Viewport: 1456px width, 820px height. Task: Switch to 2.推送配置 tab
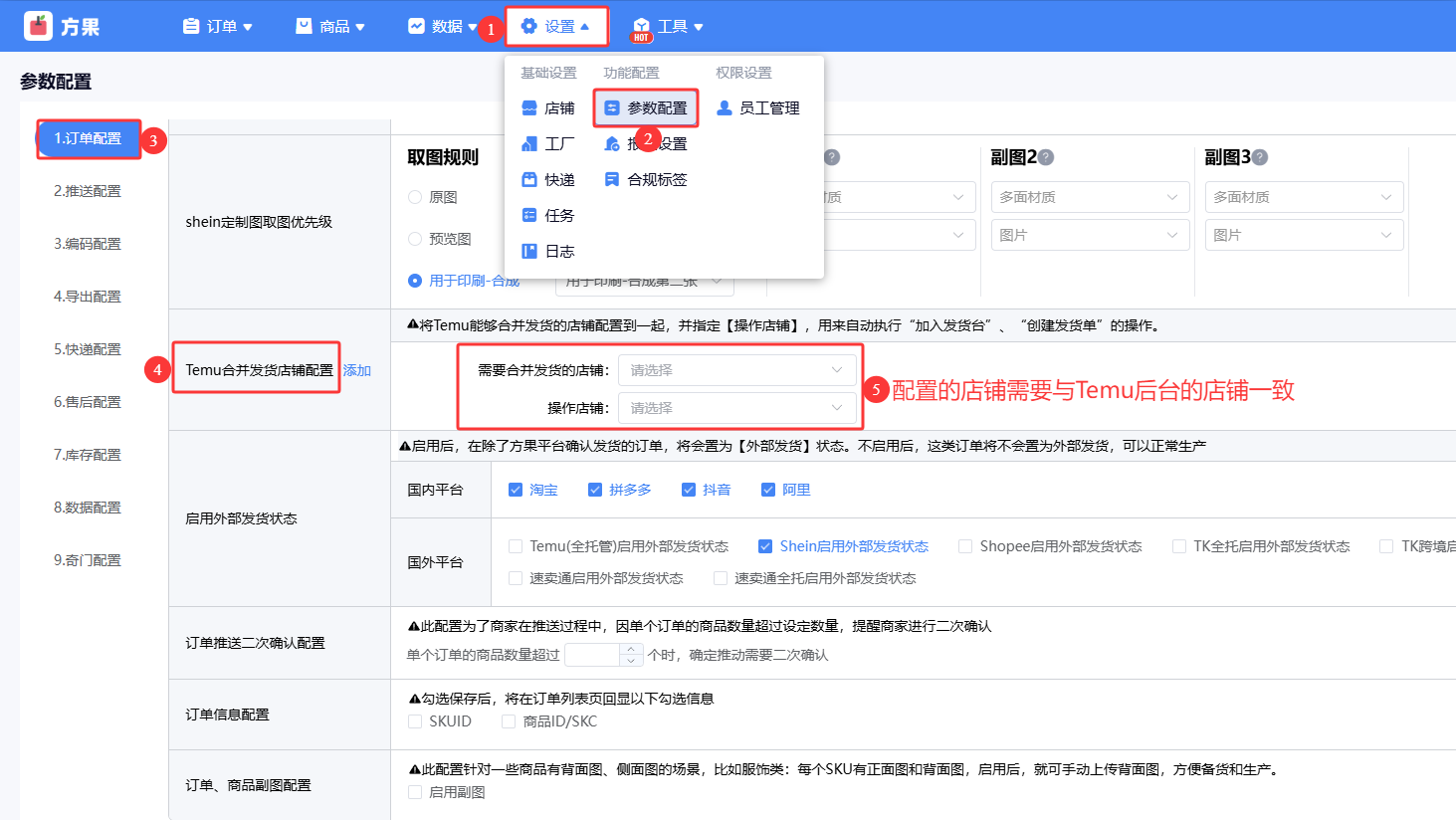coord(88,191)
